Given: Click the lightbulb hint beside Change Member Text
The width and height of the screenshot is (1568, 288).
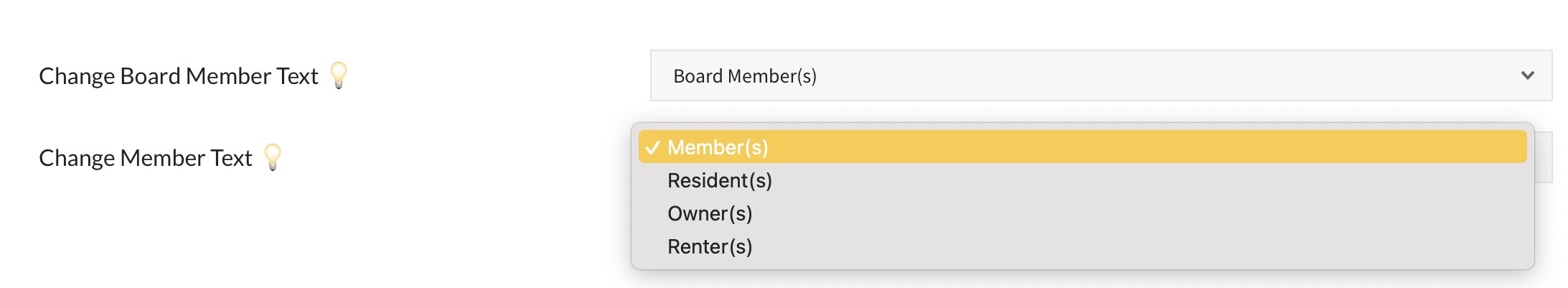Looking at the screenshot, I should coord(273,157).
